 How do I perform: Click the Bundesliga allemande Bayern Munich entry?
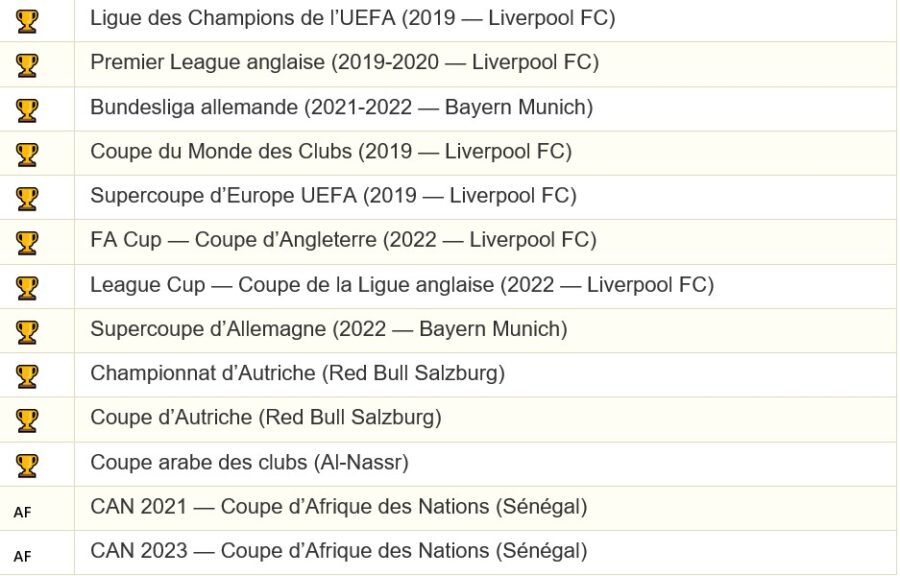coord(341,107)
